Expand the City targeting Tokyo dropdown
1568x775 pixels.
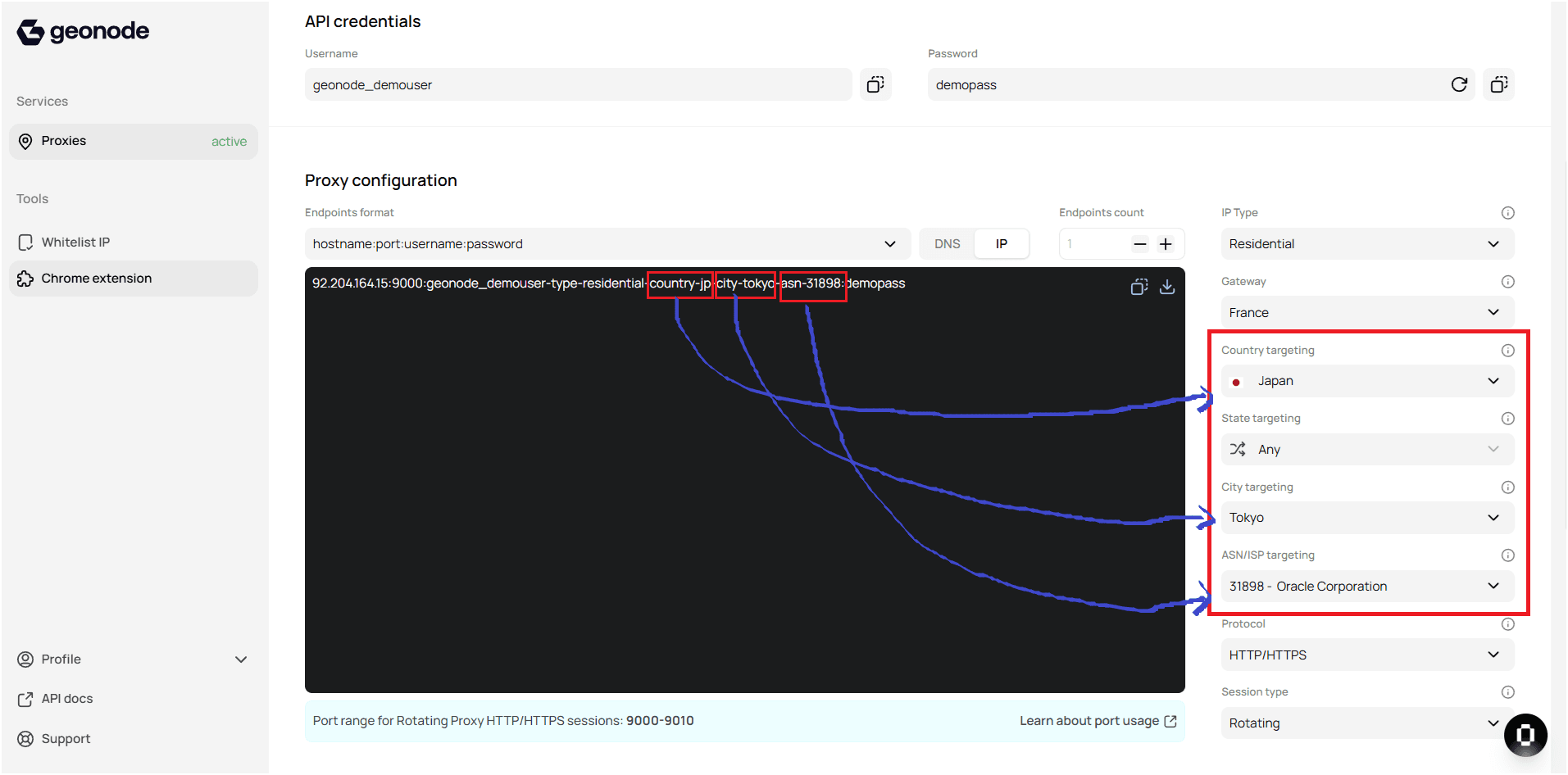tap(1366, 518)
